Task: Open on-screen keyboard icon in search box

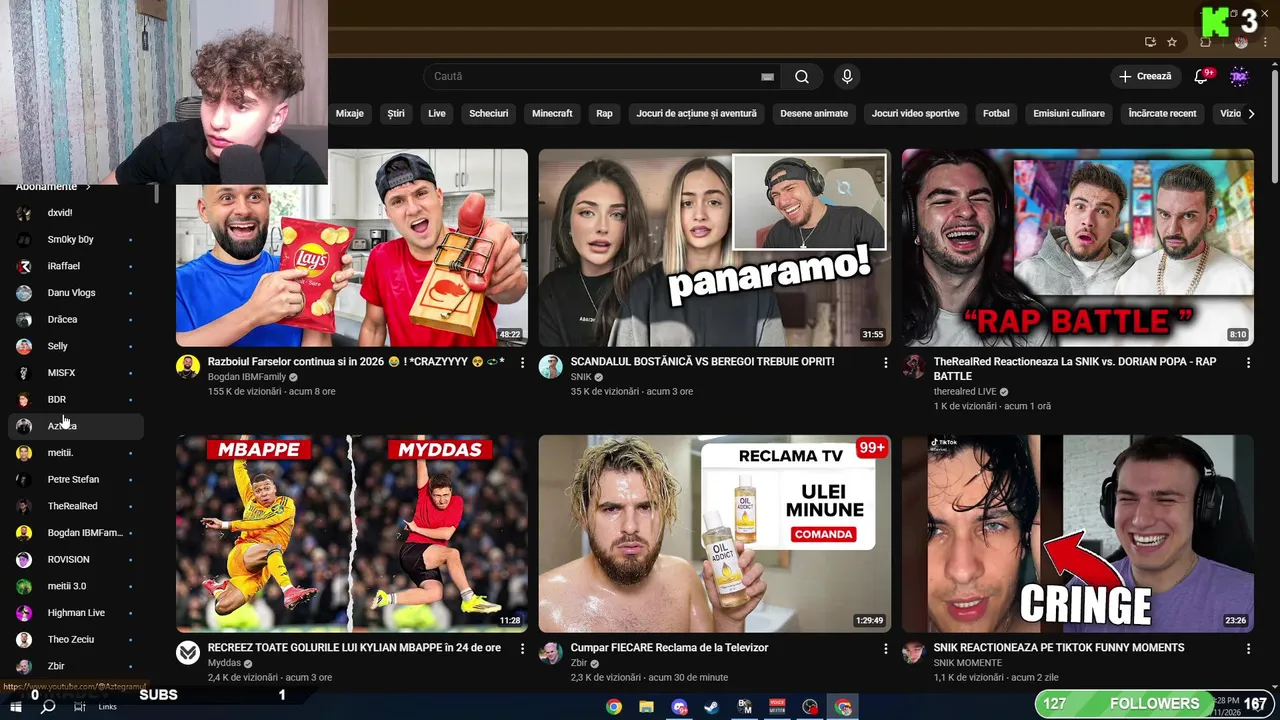Action: [767, 77]
